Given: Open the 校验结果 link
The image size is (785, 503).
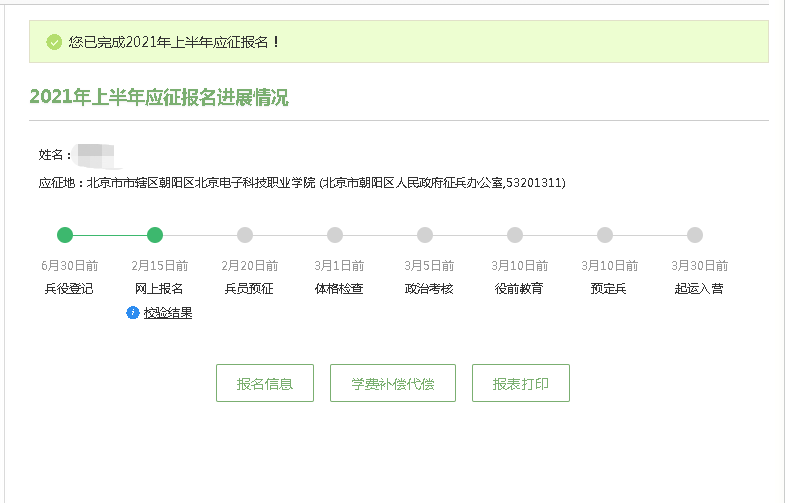Looking at the screenshot, I should (168, 313).
